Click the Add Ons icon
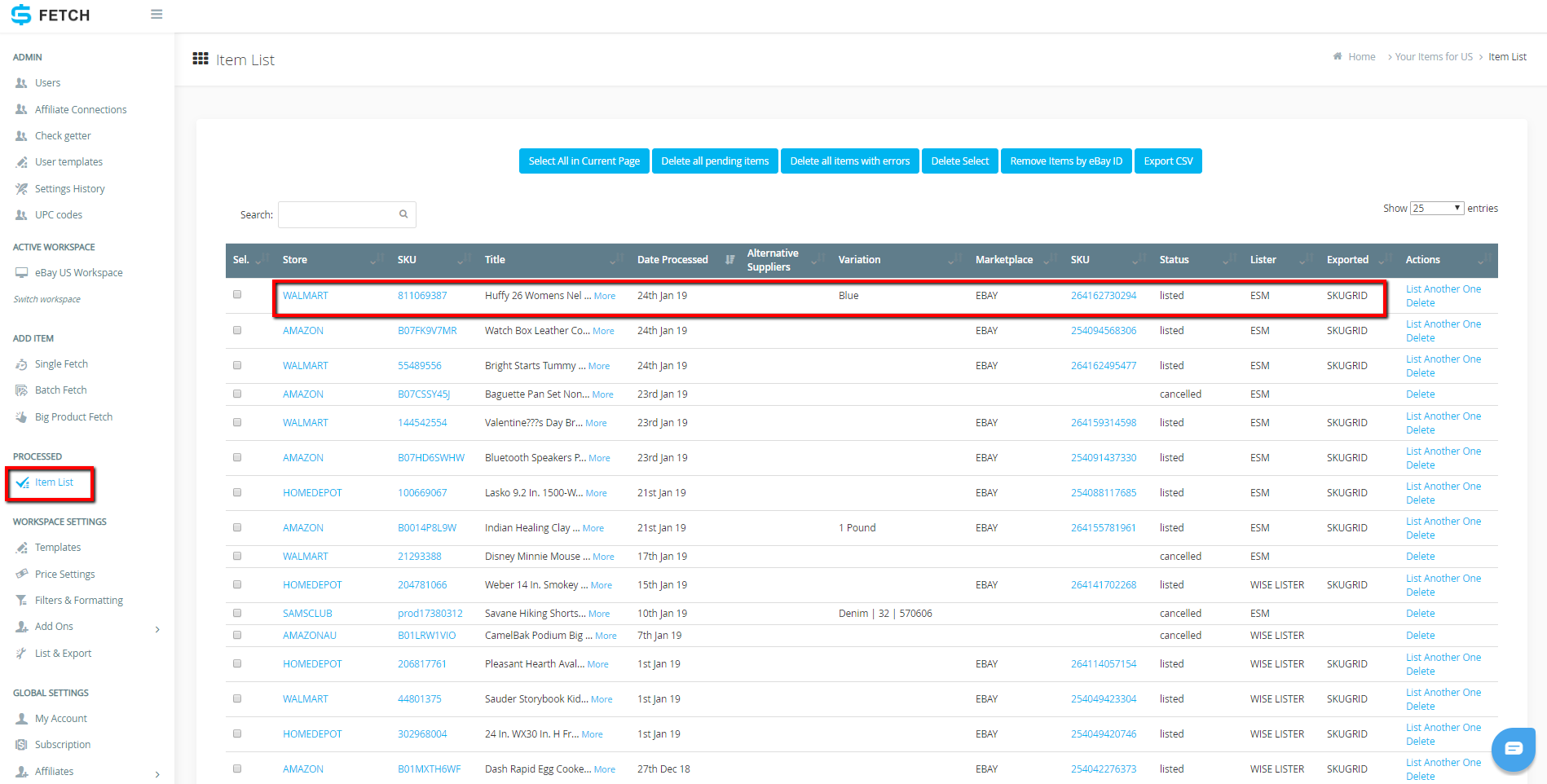This screenshot has height=784, width=1547. [x=22, y=627]
